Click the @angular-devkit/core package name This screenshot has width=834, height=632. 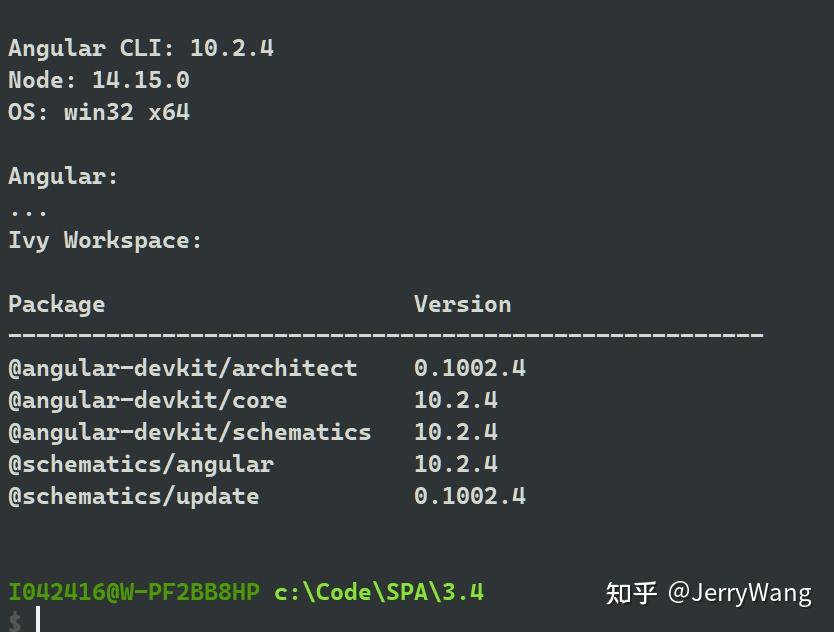coord(148,400)
